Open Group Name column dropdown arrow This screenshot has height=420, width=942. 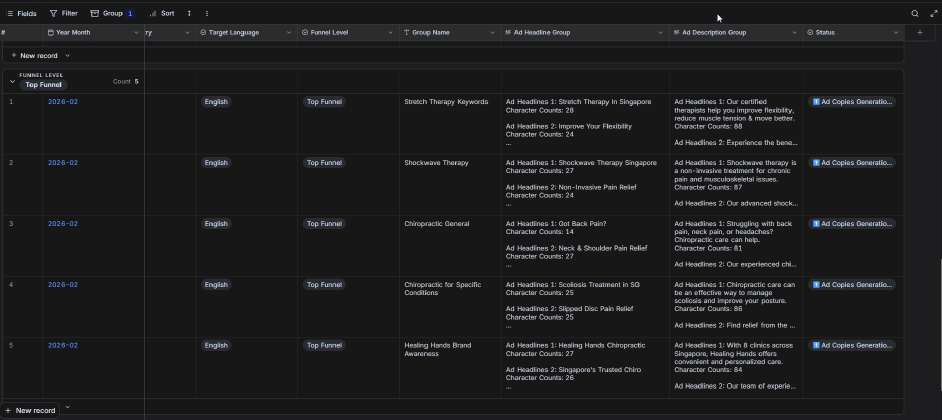point(492,33)
